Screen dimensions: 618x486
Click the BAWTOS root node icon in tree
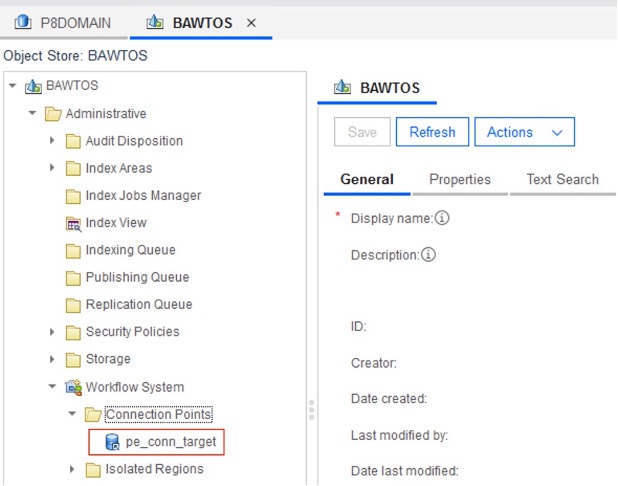[x=33, y=86]
